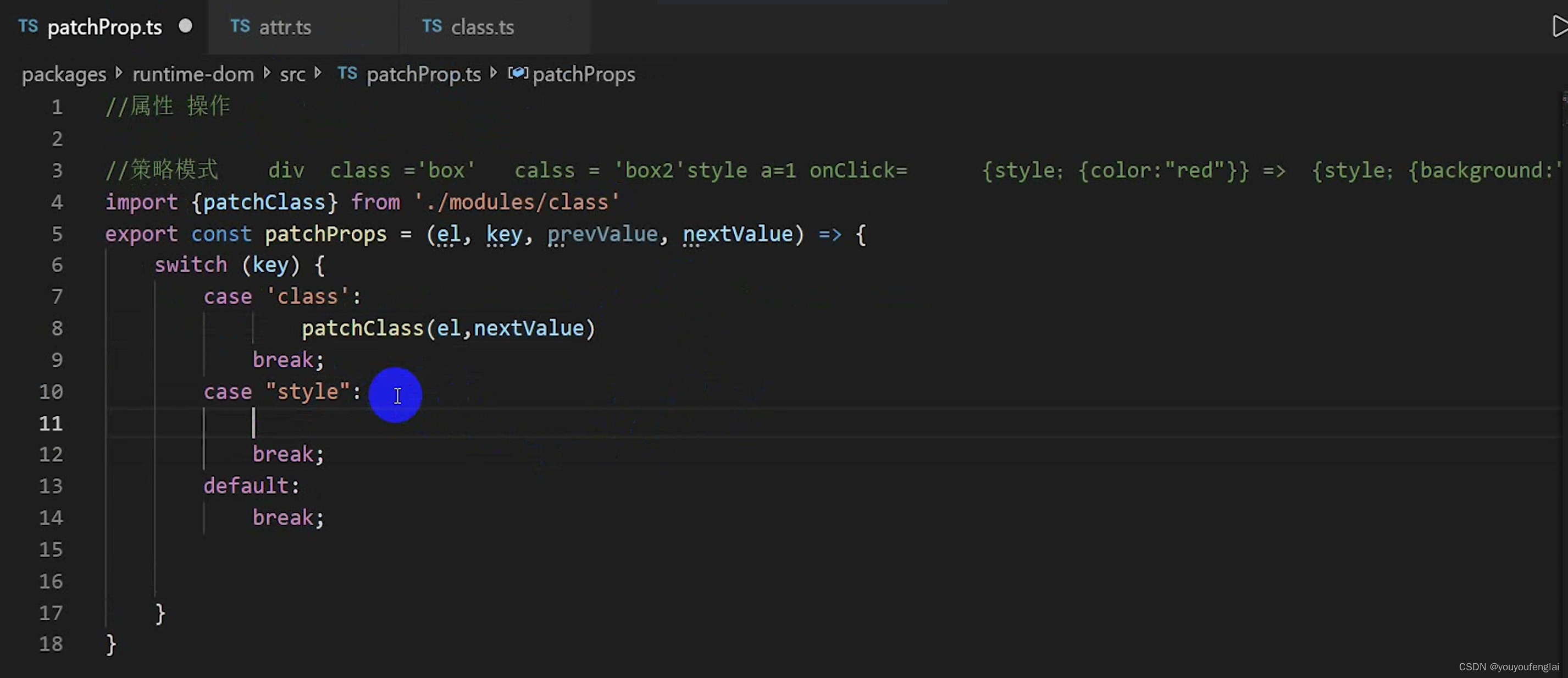Click patchProp.ts in the breadcrumb
This screenshot has width=1568, height=678.
pyautogui.click(x=424, y=74)
